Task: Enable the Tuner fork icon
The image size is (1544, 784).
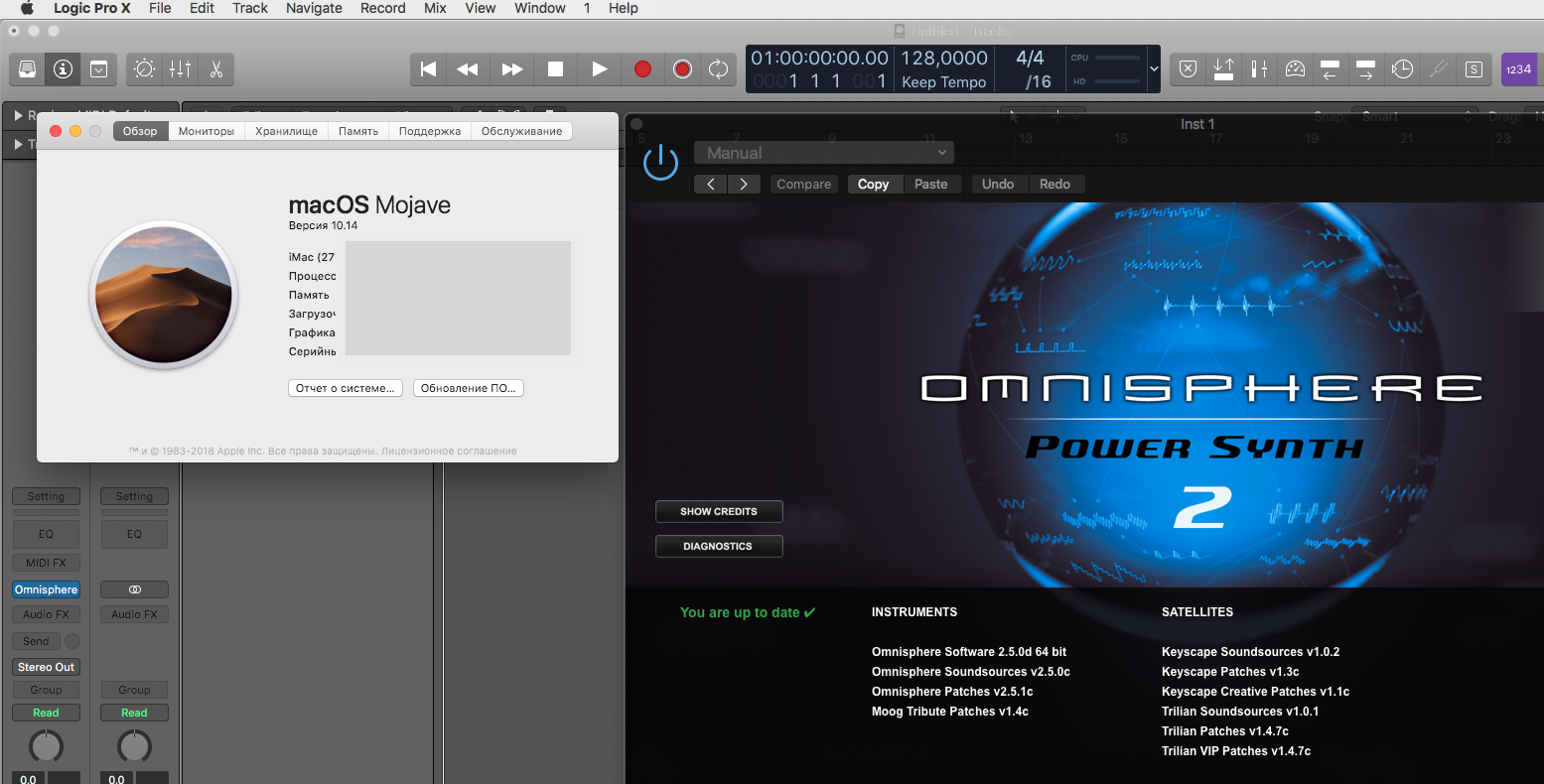Action: point(1438,69)
